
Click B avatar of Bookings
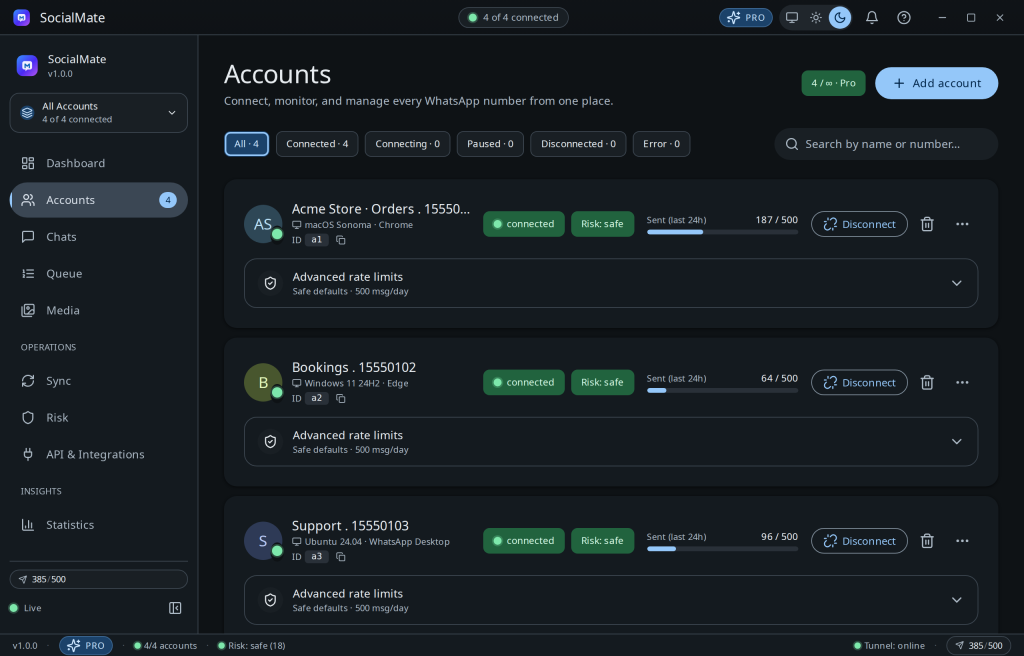[263, 383]
